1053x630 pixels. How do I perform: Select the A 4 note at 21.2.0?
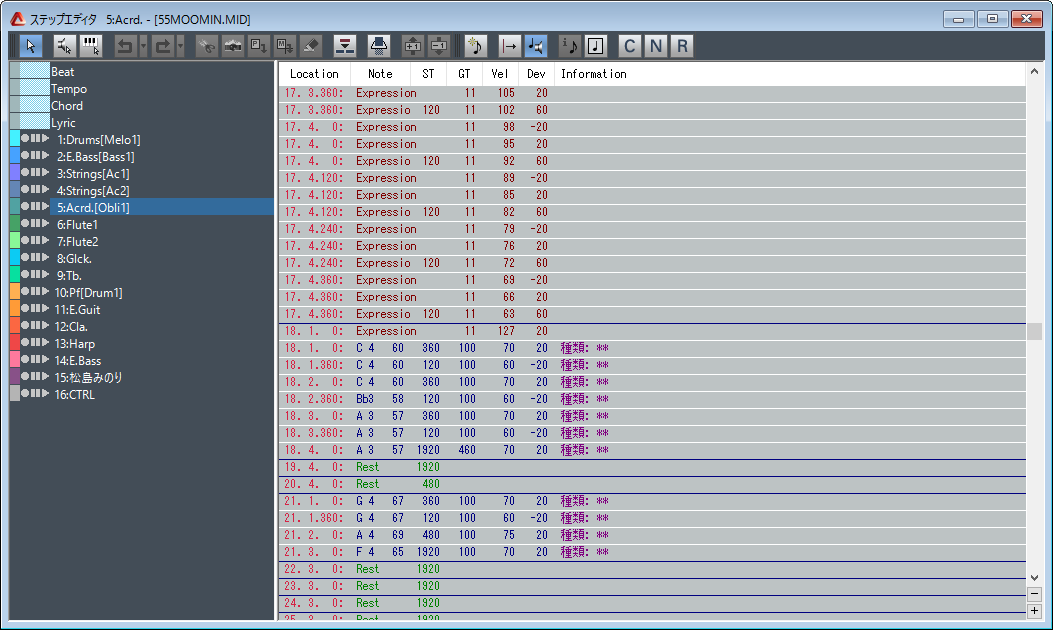(x=652, y=535)
